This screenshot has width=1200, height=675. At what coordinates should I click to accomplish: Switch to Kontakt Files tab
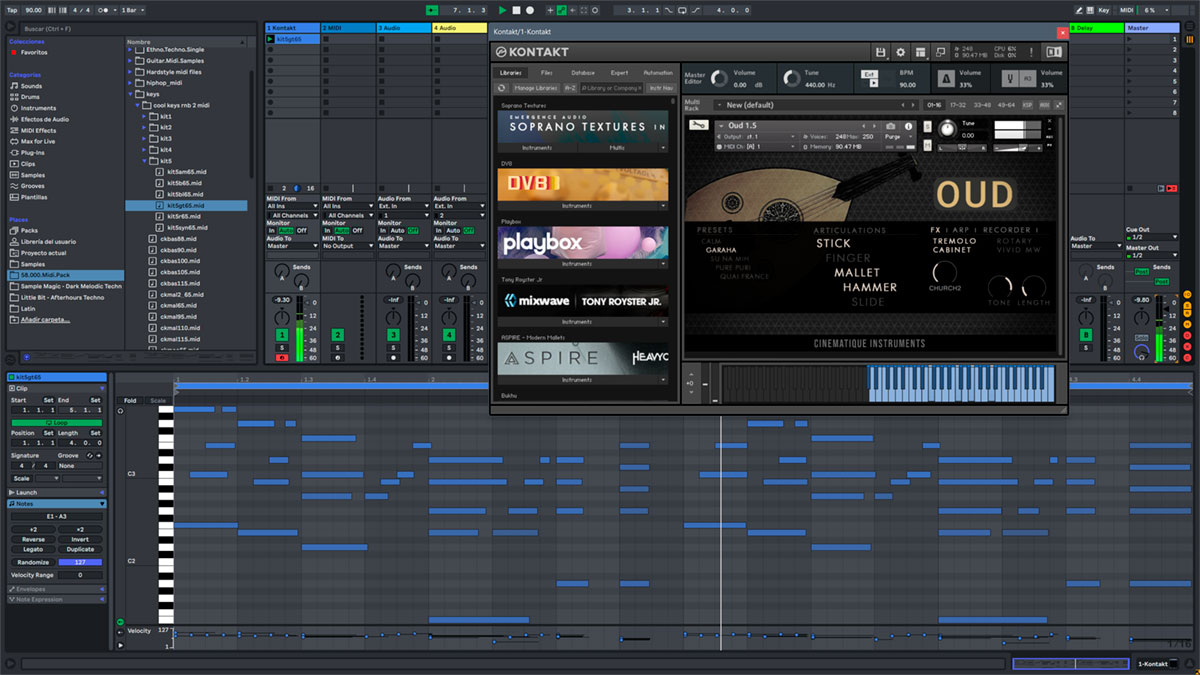547,73
